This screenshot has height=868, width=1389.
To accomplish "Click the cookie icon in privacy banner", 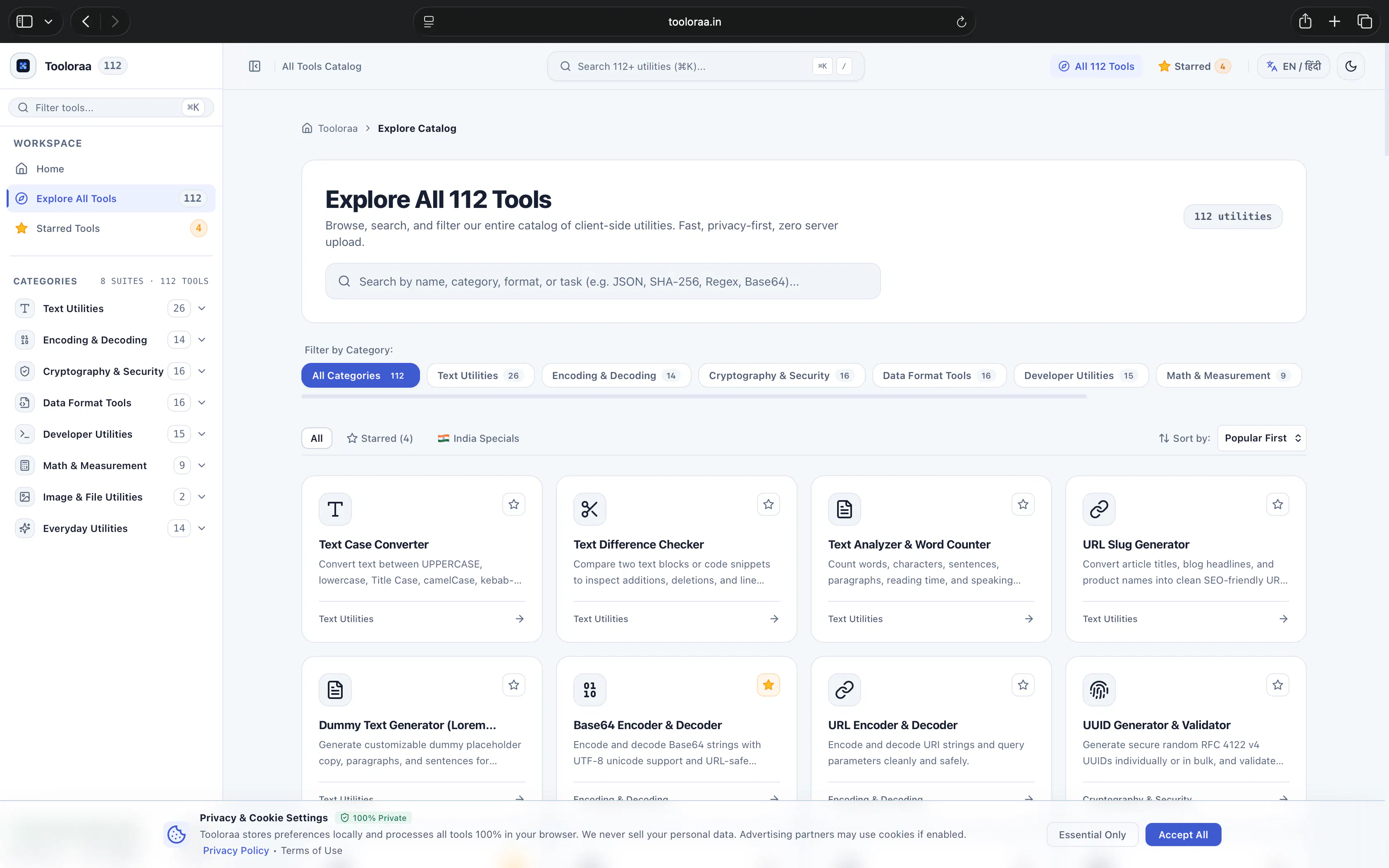I will pos(176,834).
